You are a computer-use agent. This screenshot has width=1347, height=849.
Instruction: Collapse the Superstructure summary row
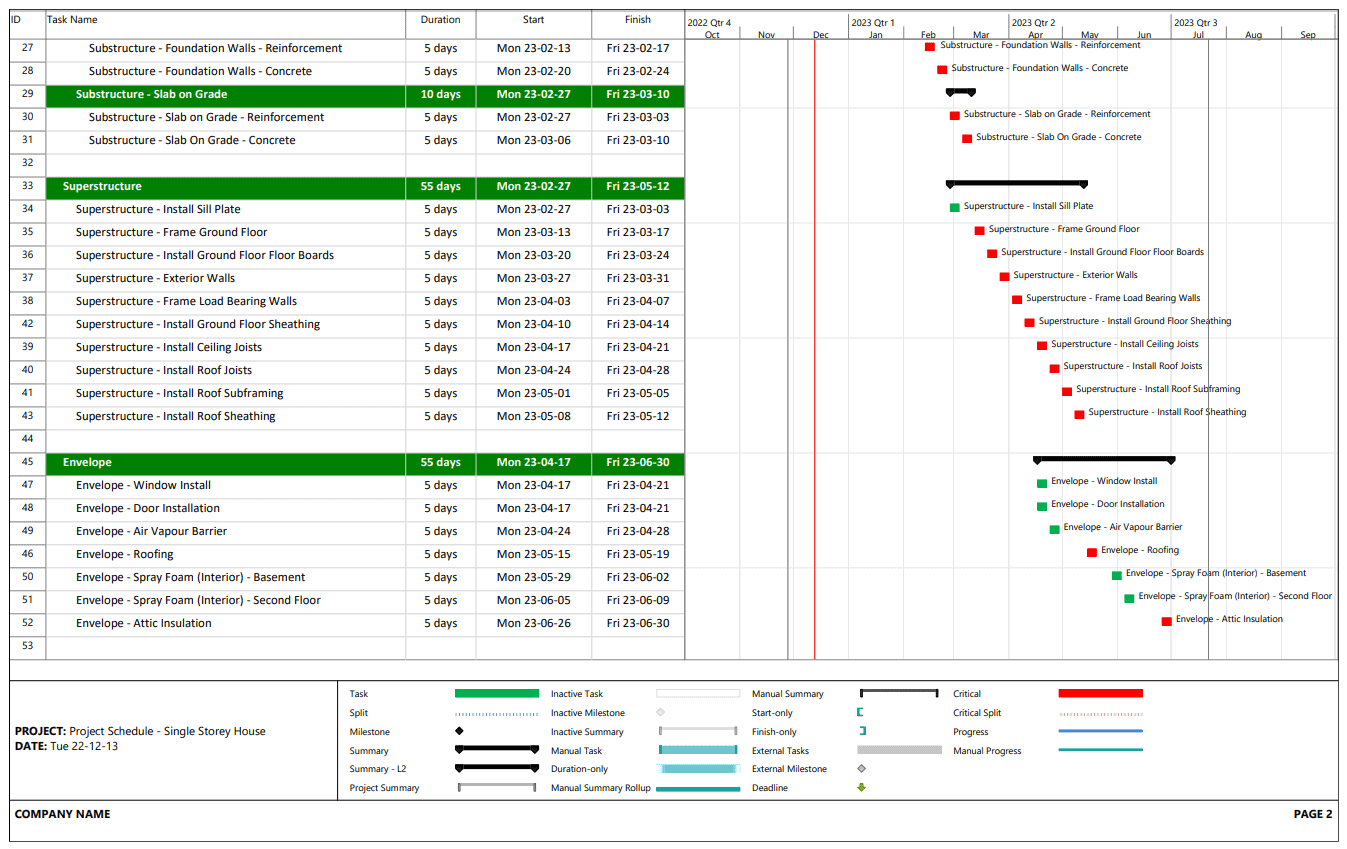coord(102,186)
